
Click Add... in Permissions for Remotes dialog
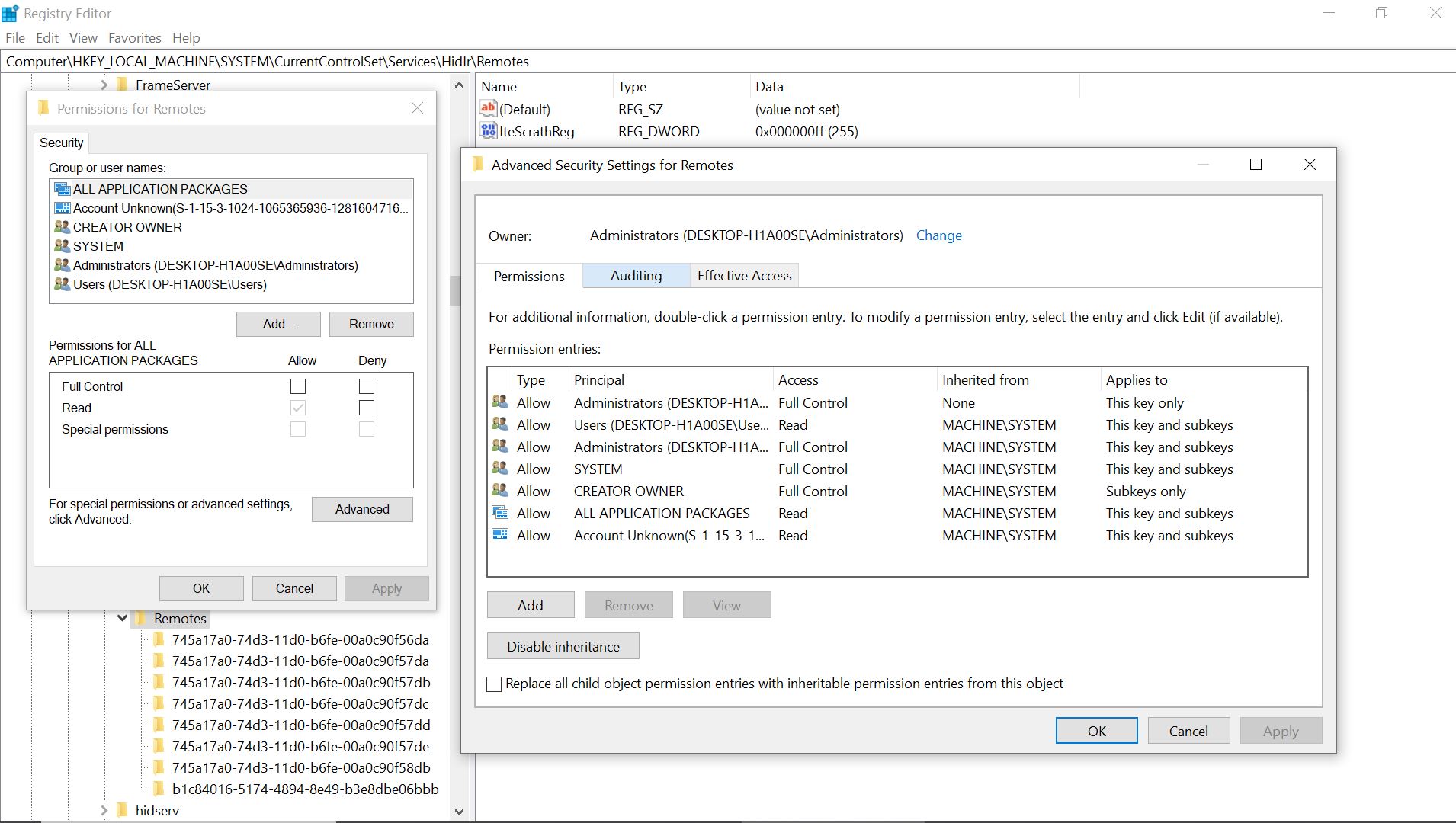pos(278,324)
